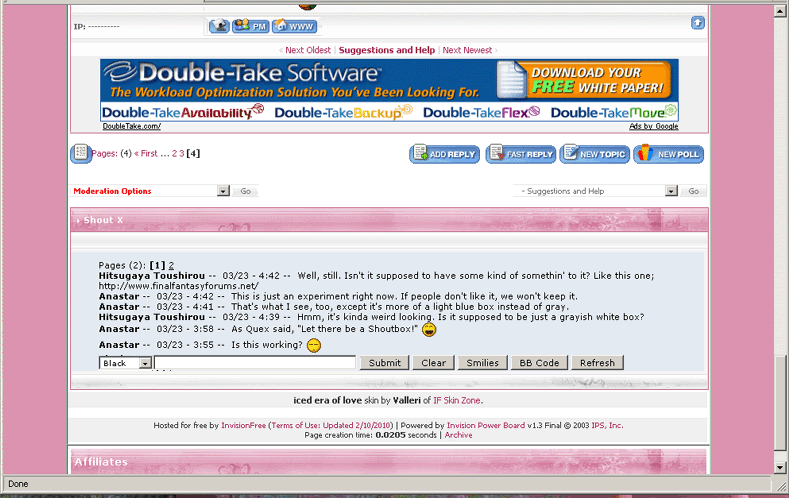Image resolution: width=789 pixels, height=498 pixels.
Task: Expand the Black text color dropdown
Action: [x=144, y=363]
